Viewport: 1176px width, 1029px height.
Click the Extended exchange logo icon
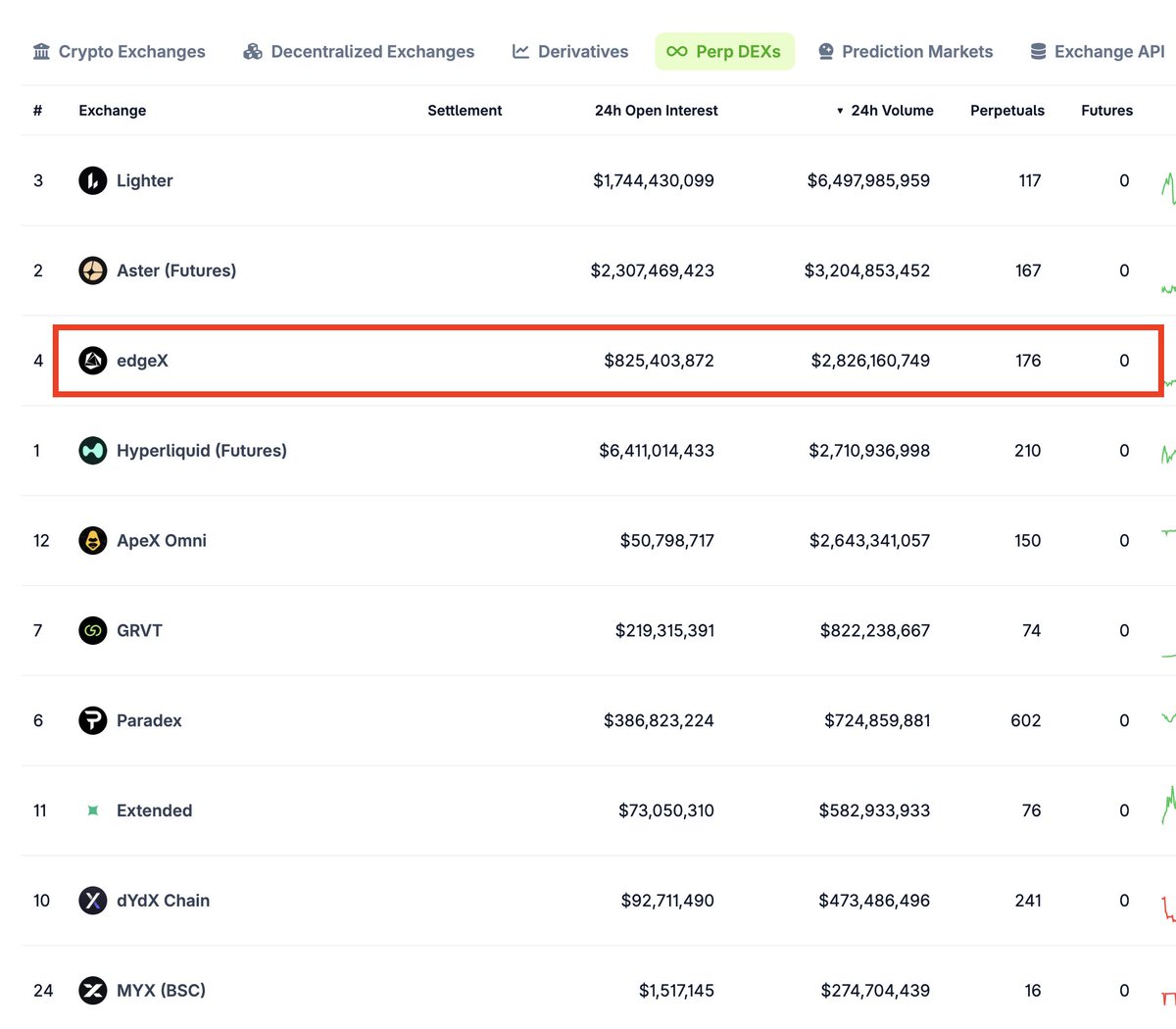point(93,810)
